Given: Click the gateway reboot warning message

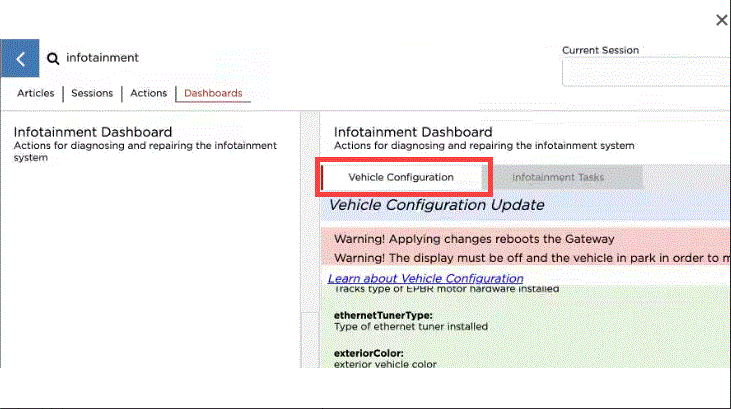Looking at the screenshot, I should tap(473, 239).
